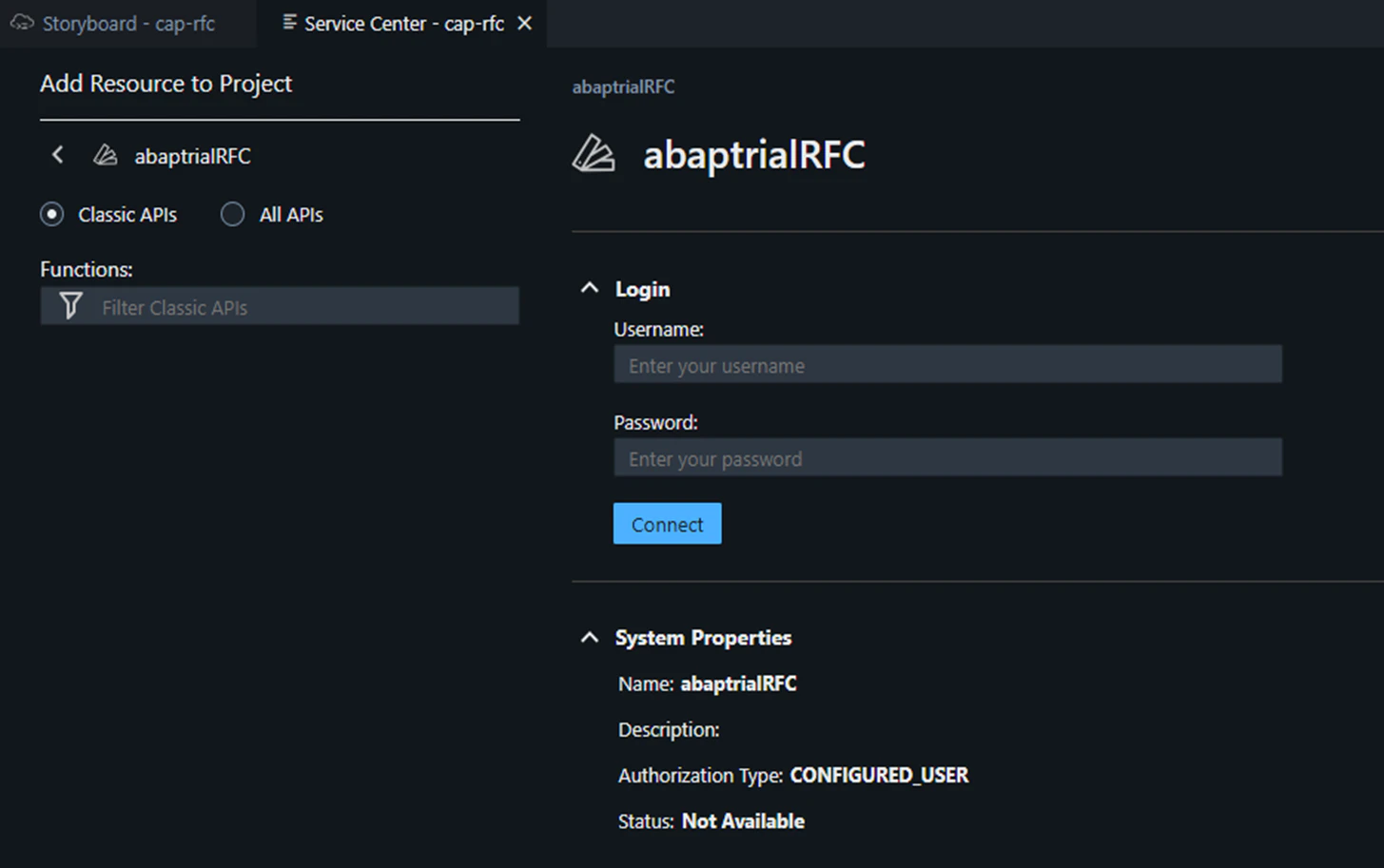
Task: Close the Service Center - cap-rfc tab
Action: (524, 24)
